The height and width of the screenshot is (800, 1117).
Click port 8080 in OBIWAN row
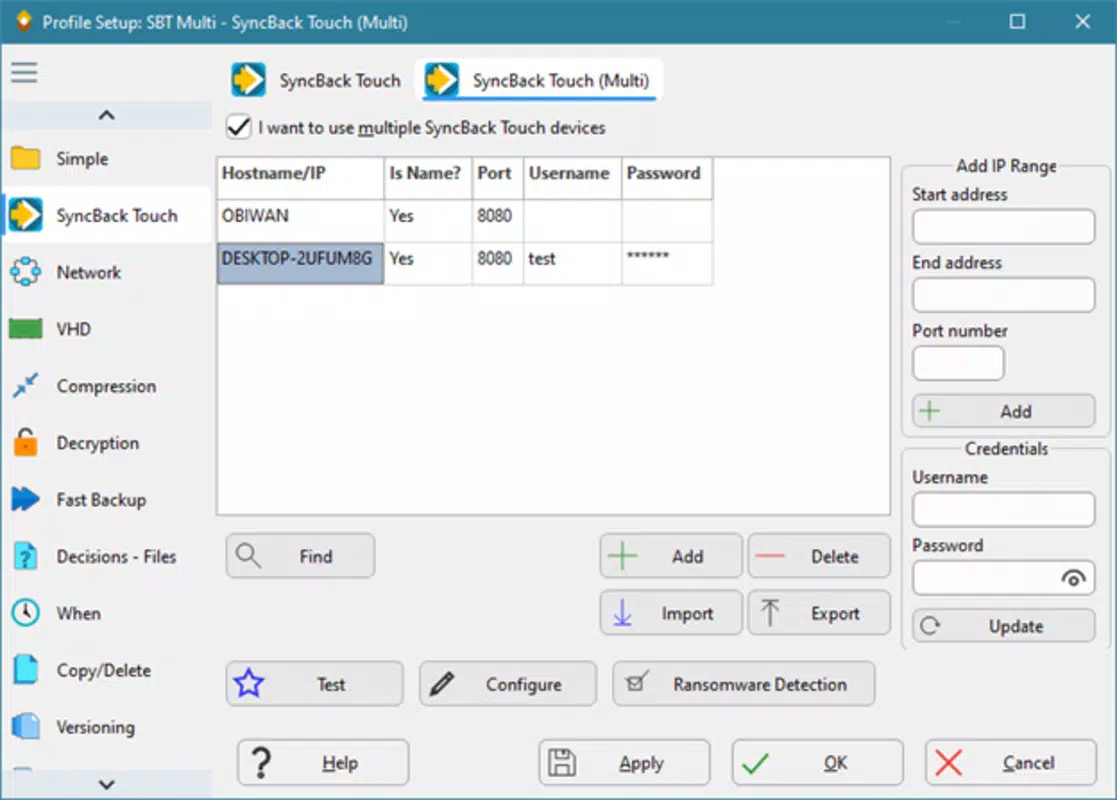[497, 221]
